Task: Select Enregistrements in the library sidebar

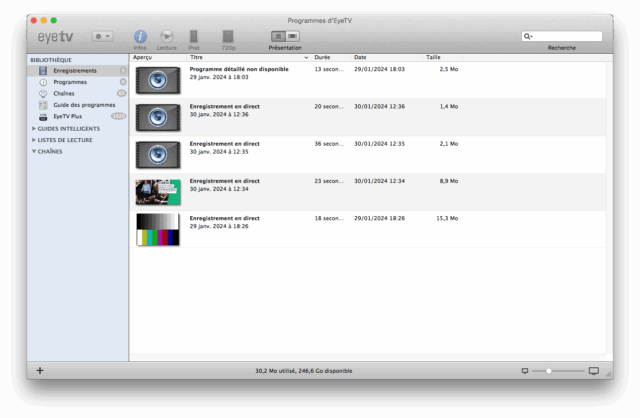Action: [75, 71]
